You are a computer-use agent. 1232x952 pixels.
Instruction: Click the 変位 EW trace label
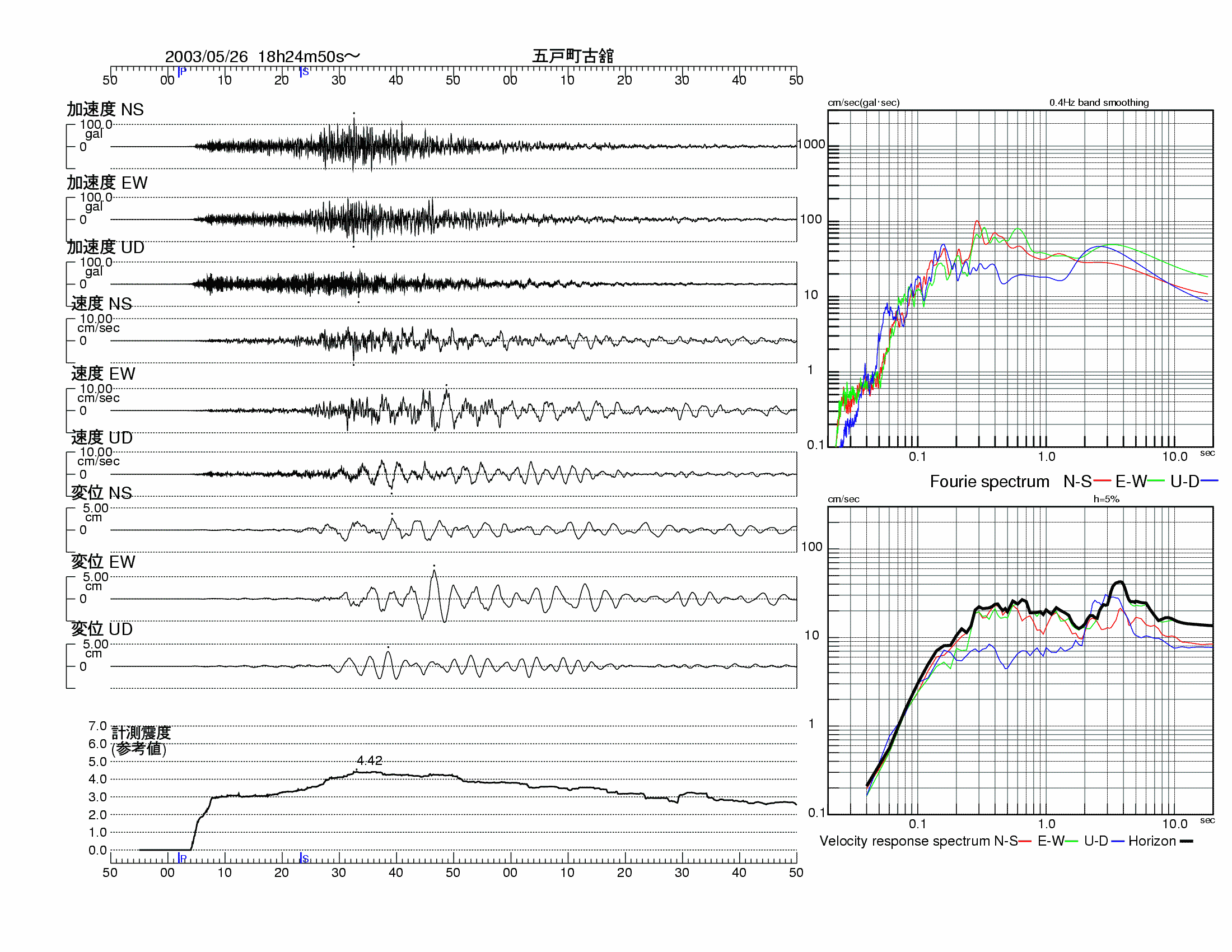tap(102, 561)
